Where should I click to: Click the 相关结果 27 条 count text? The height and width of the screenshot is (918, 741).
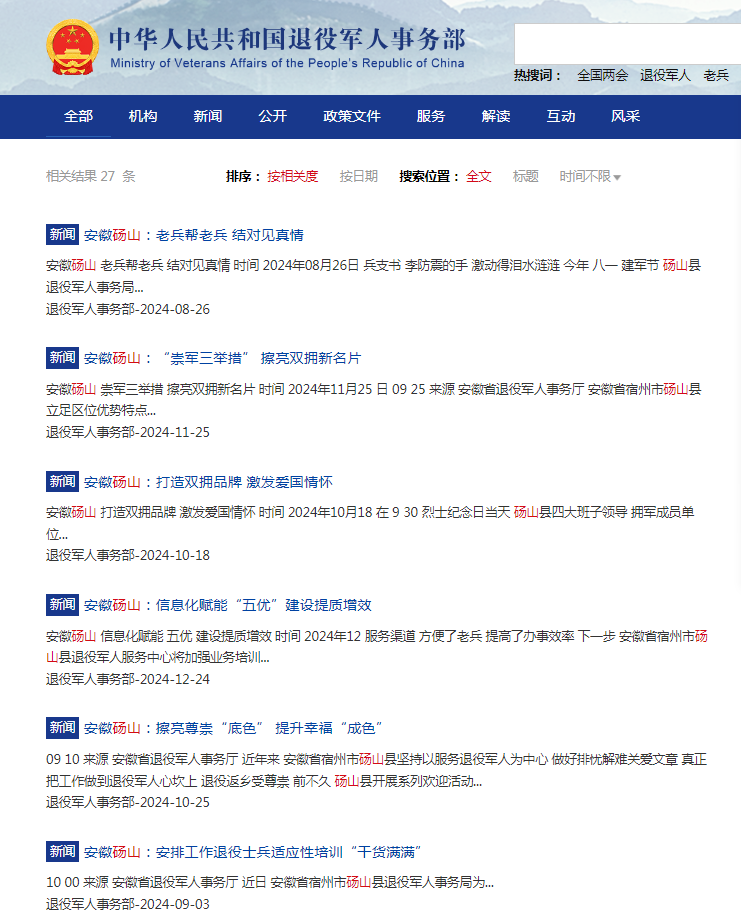coord(91,176)
